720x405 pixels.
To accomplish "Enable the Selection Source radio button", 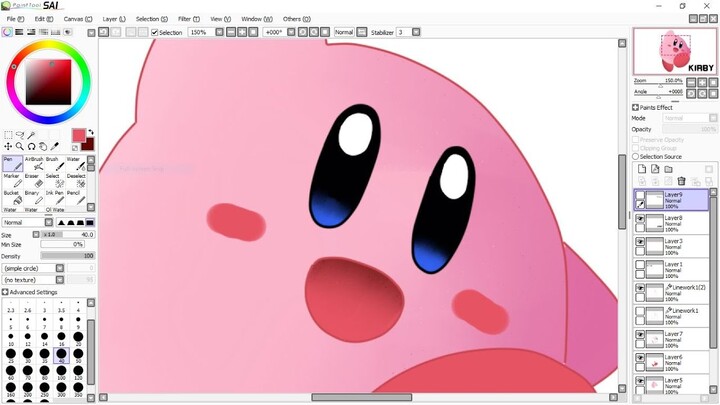I will pos(636,157).
